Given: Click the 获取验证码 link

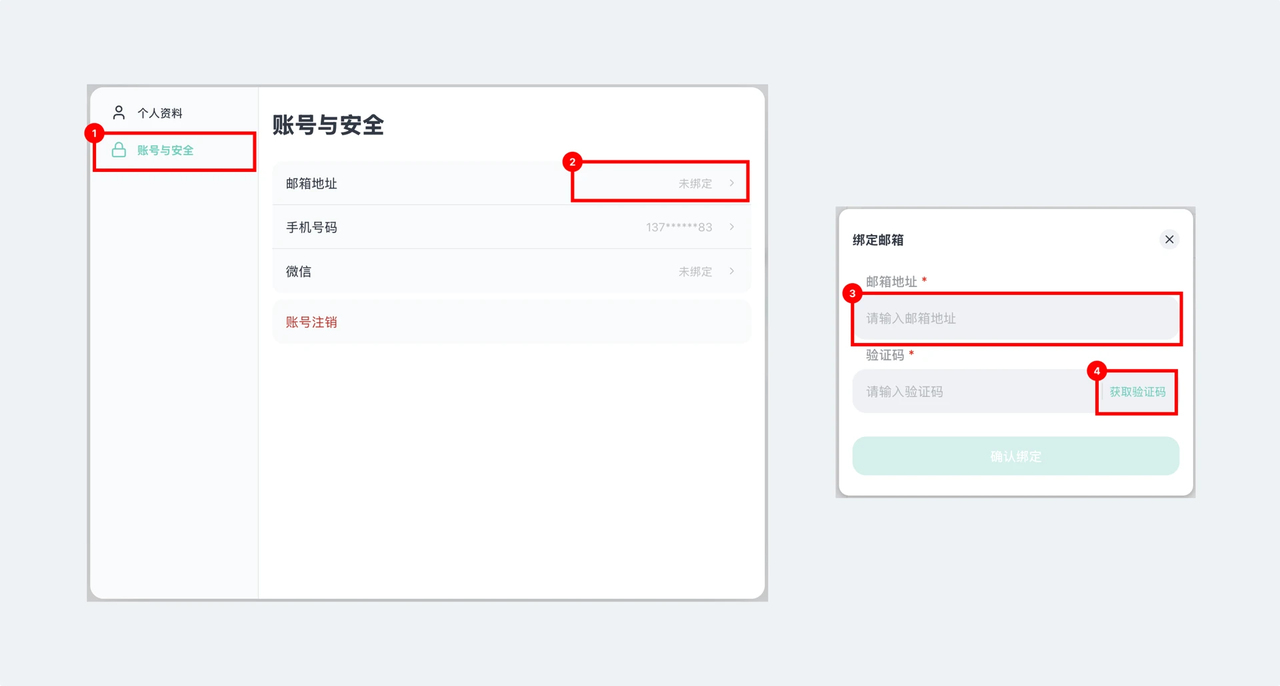Looking at the screenshot, I should pyautogui.click(x=1137, y=393).
